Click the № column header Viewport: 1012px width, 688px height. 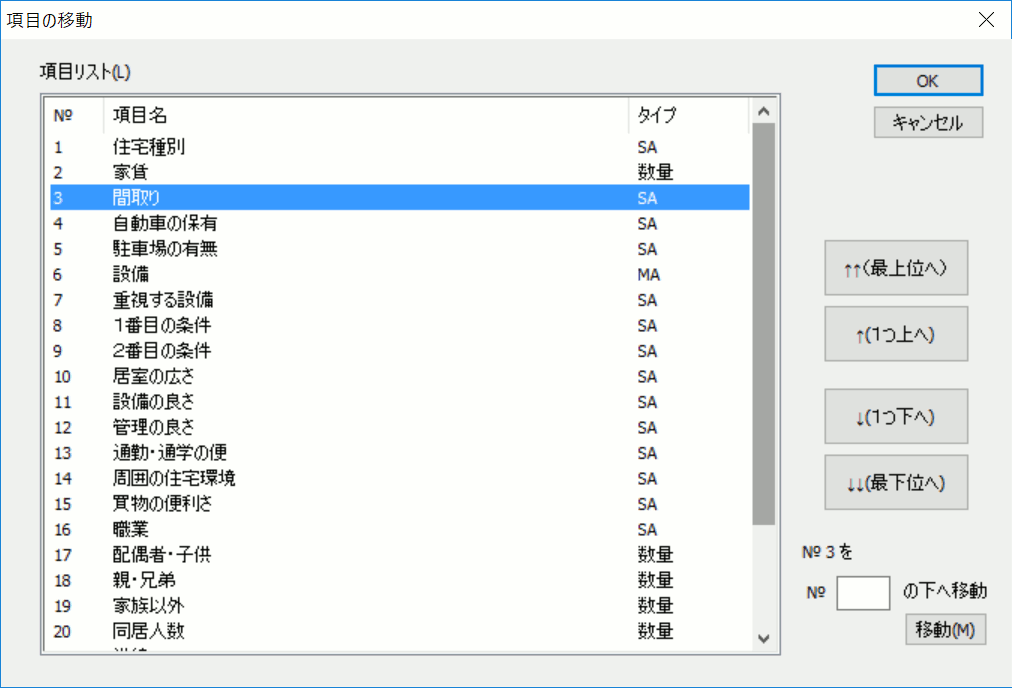(74, 116)
